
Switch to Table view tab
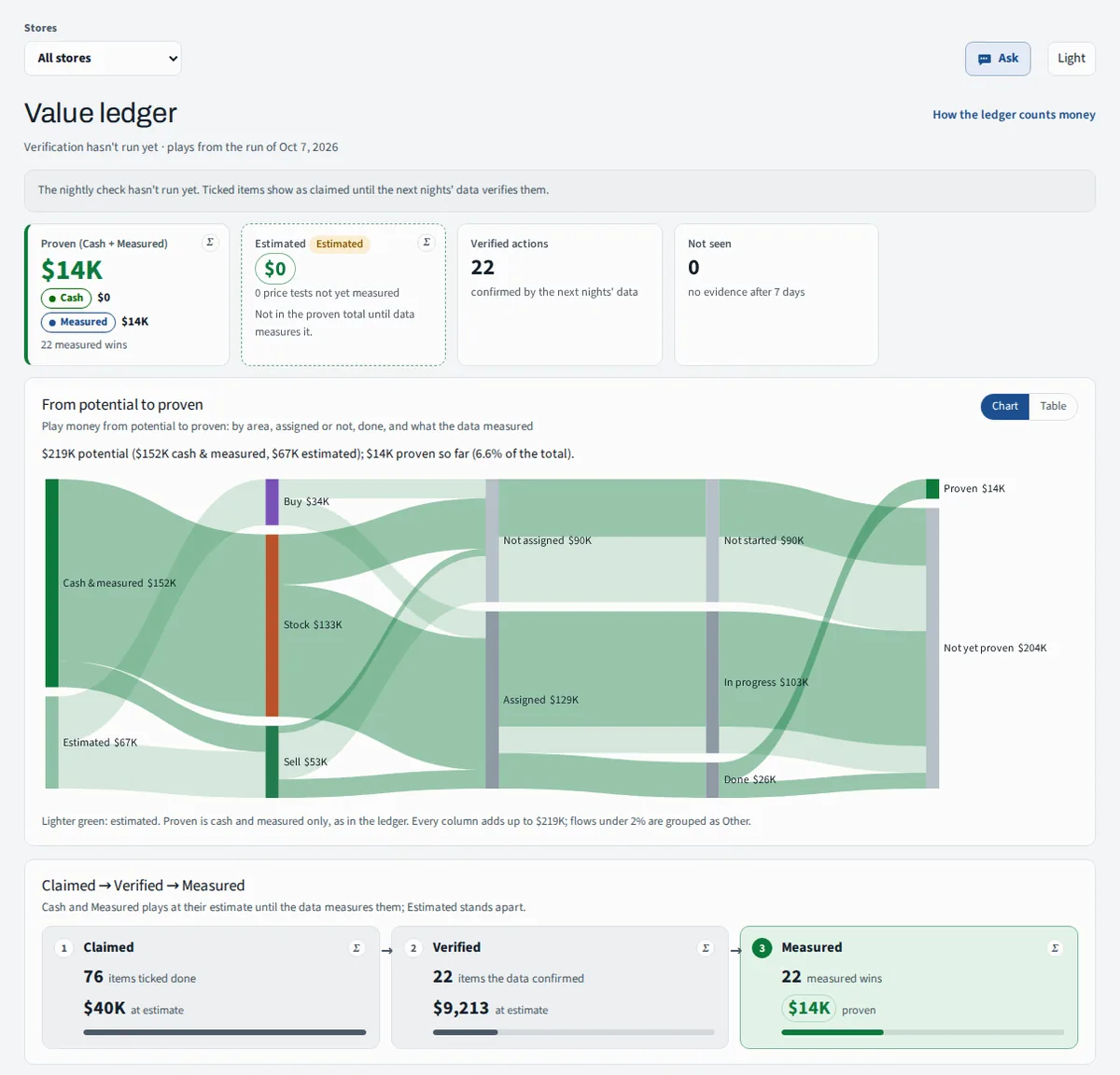1053,406
